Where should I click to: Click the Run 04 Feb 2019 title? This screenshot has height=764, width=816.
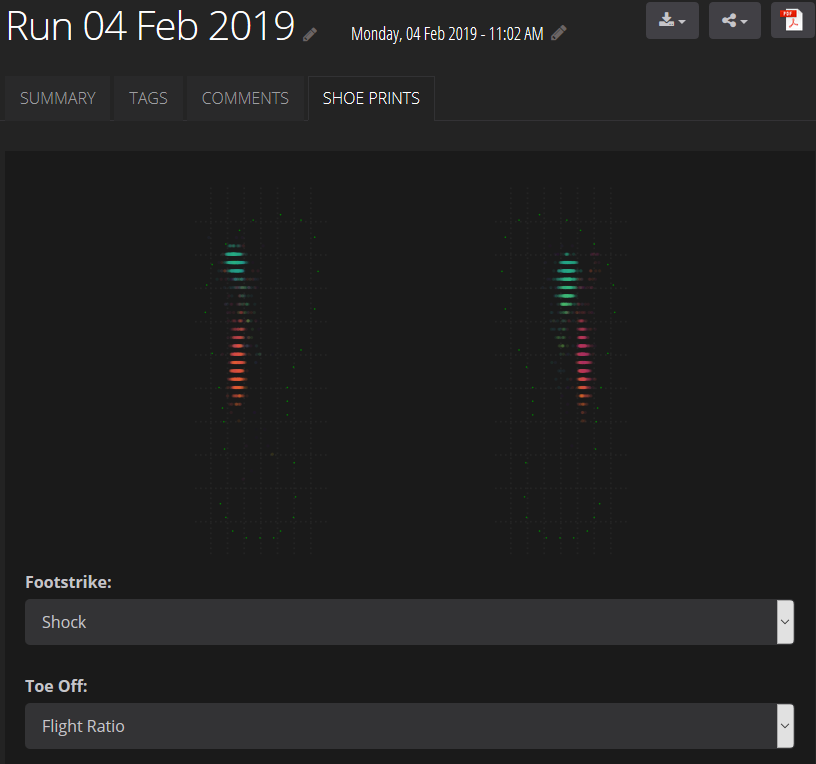150,27
